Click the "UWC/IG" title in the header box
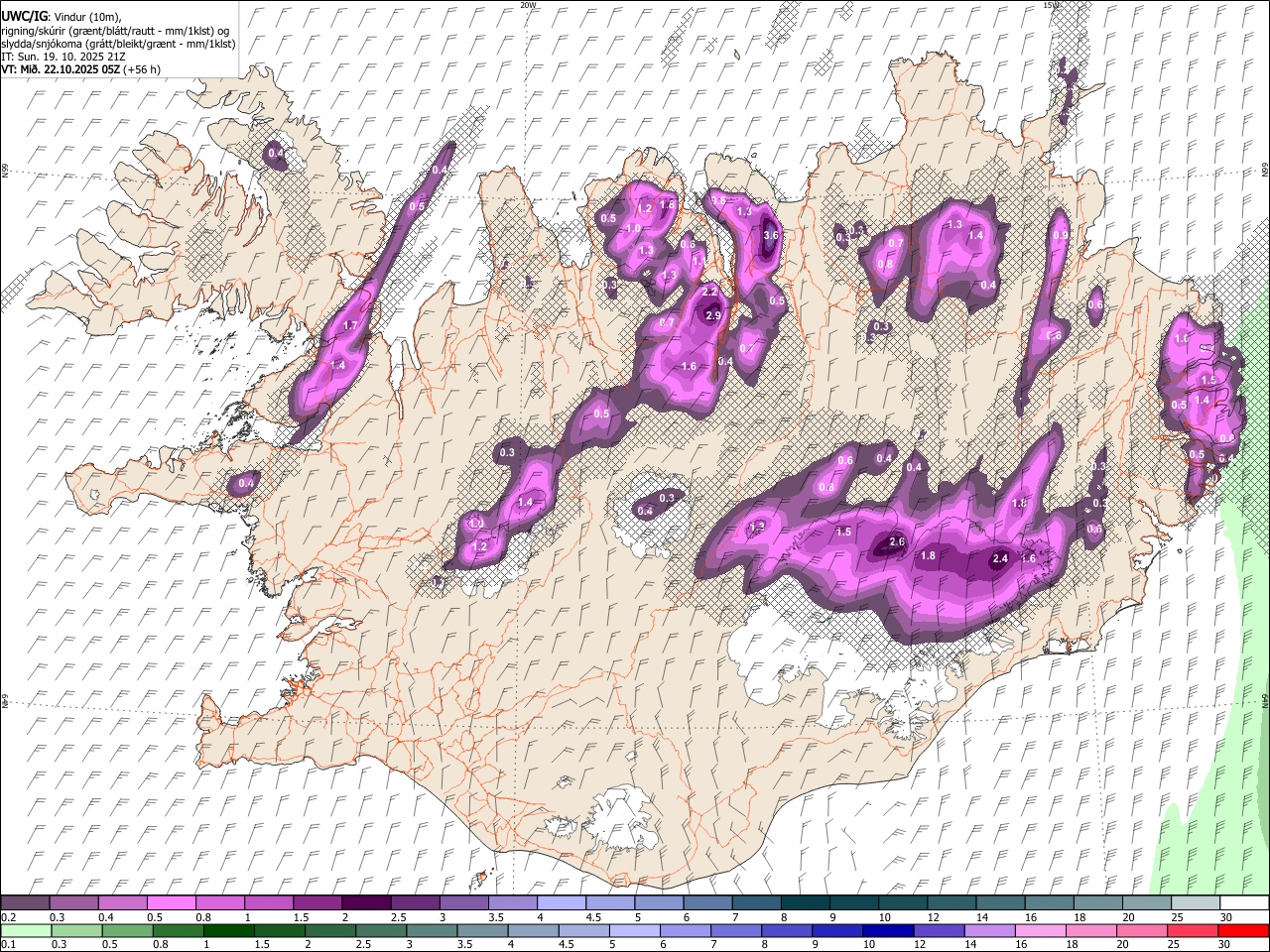1270x952 pixels. pos(23,17)
